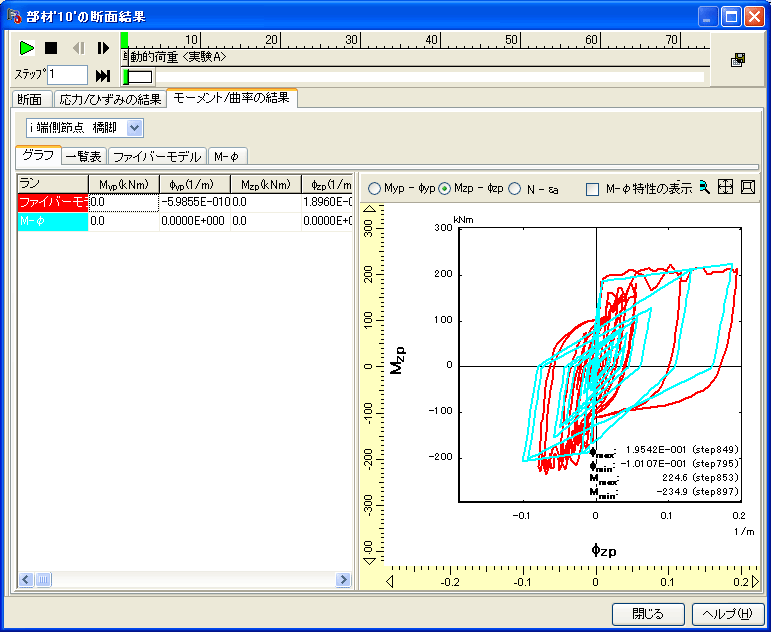Click the Mzp(kNm) column header
Image resolution: width=771 pixels, height=632 pixels.
(266, 183)
